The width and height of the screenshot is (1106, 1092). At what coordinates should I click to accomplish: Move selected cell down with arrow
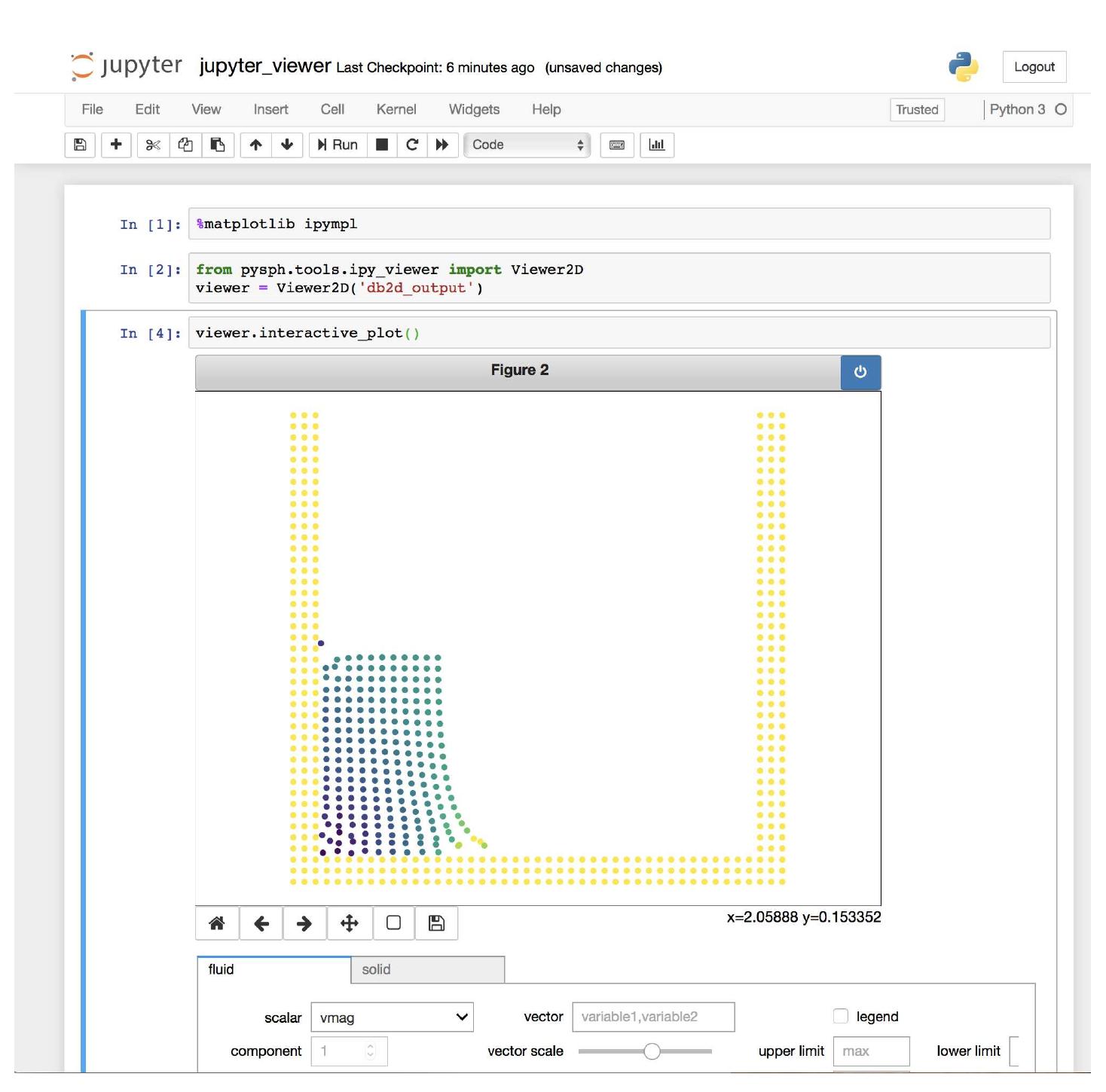click(x=287, y=145)
